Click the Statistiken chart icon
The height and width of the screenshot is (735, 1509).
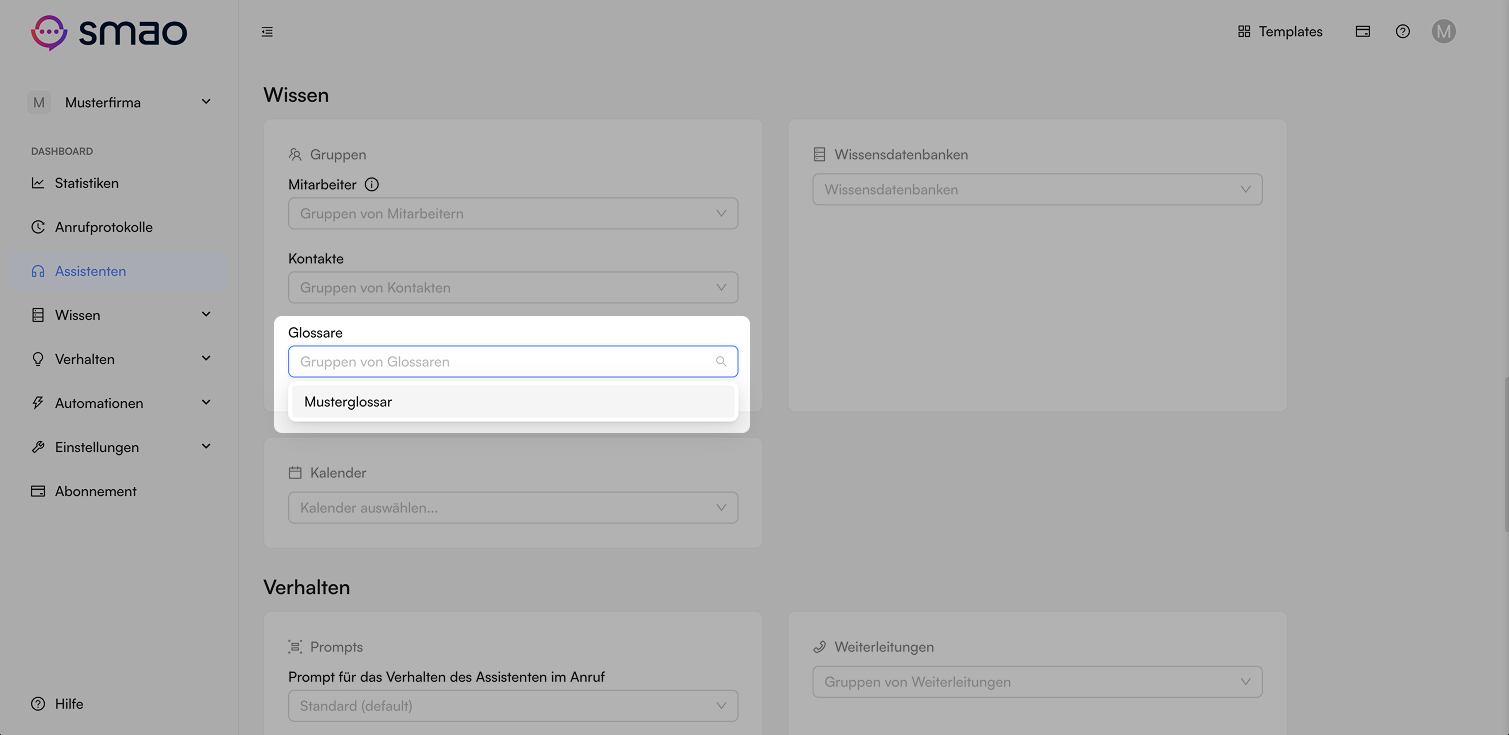click(x=38, y=183)
